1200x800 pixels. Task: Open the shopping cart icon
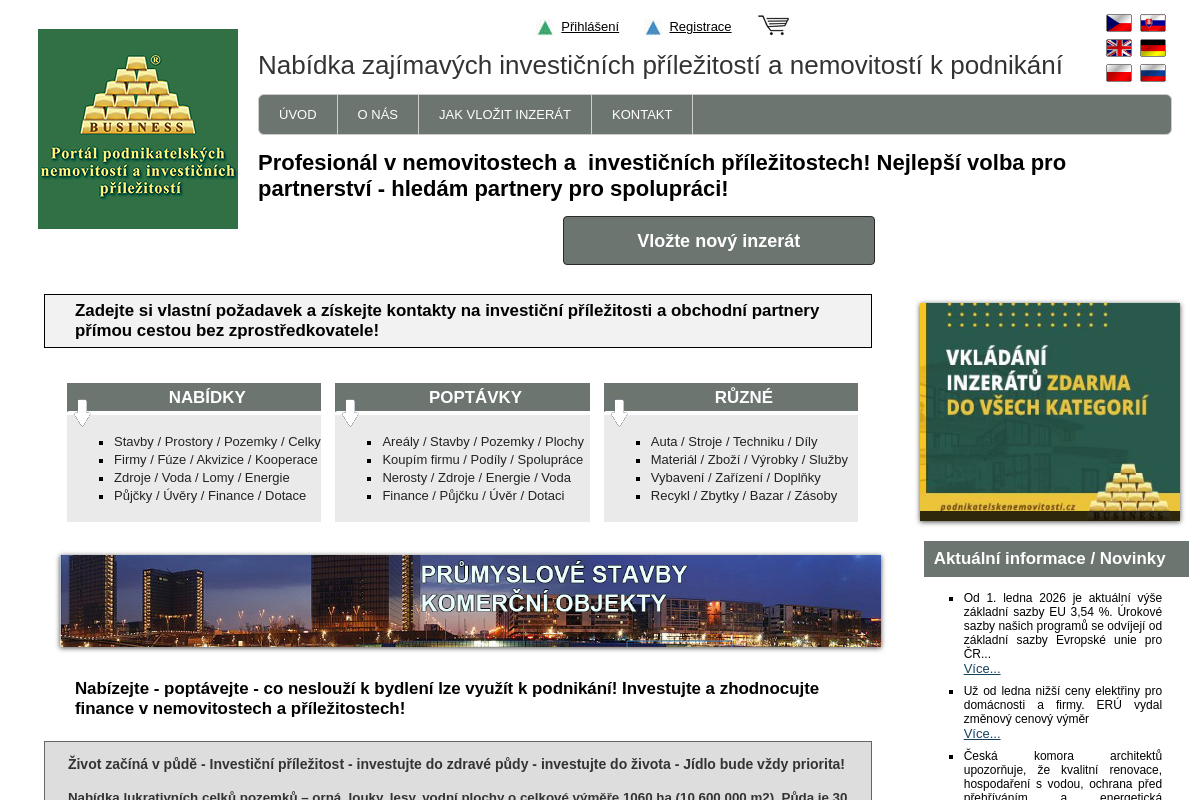(x=772, y=25)
